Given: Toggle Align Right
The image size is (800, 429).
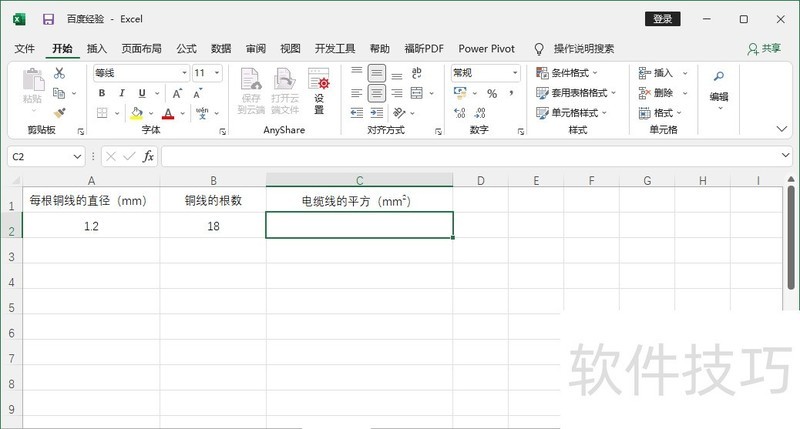Looking at the screenshot, I should click(397, 93).
